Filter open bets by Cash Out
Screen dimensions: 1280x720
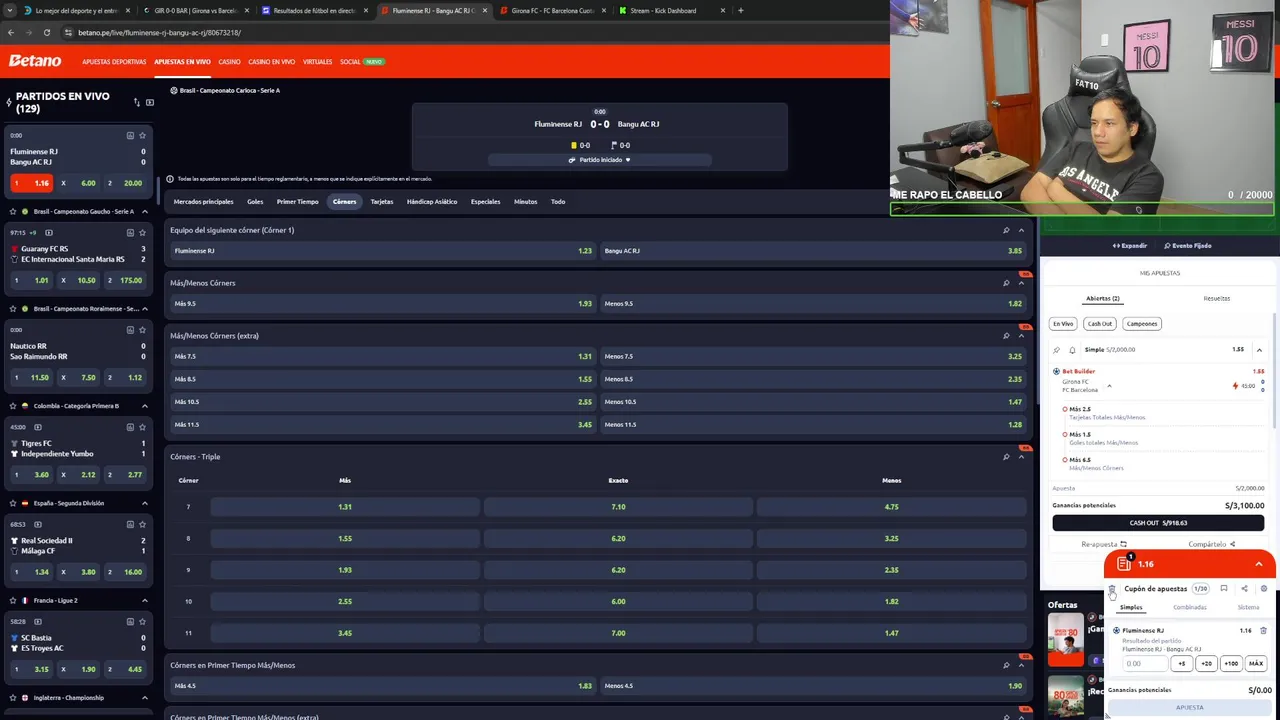(1100, 324)
